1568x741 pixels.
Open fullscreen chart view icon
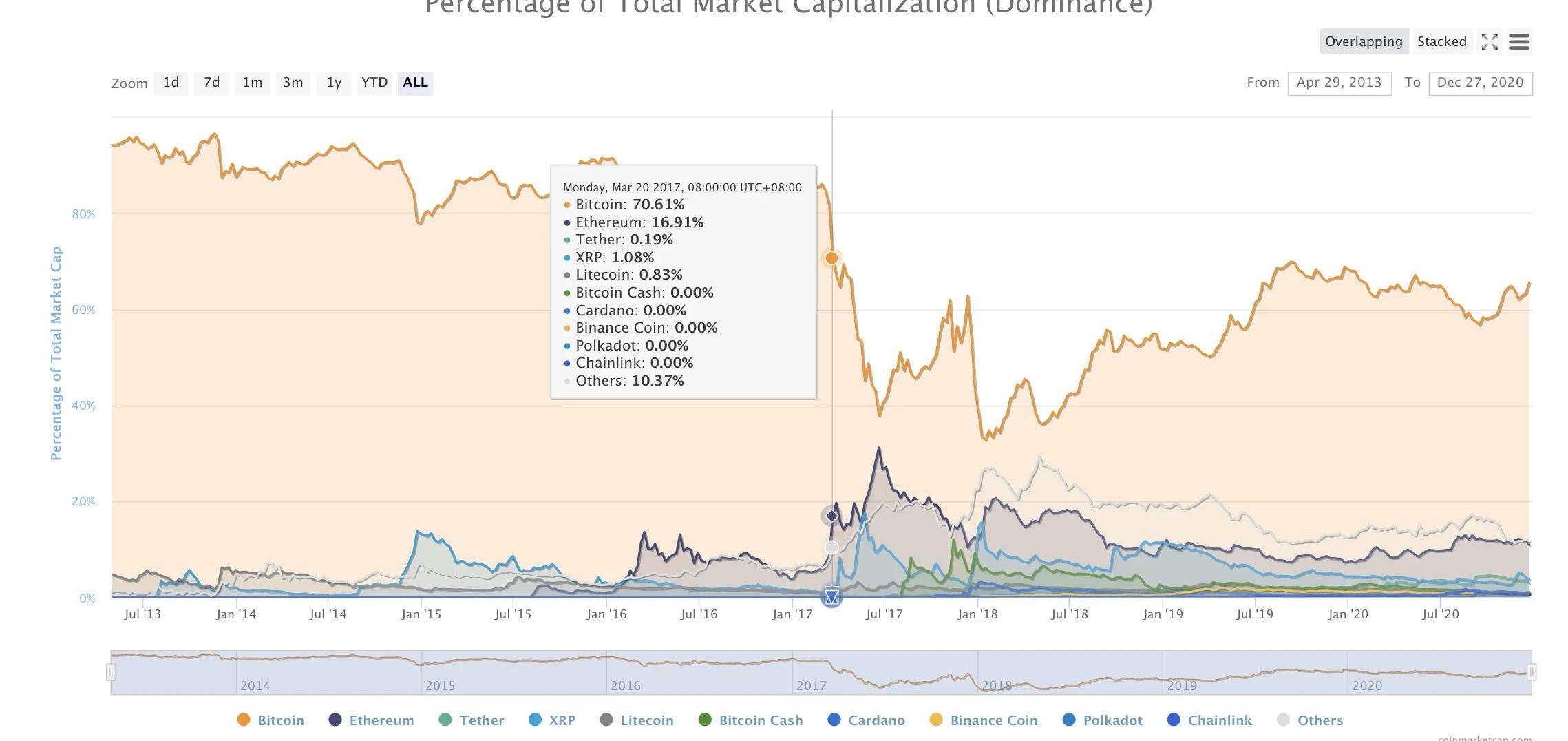click(1490, 42)
